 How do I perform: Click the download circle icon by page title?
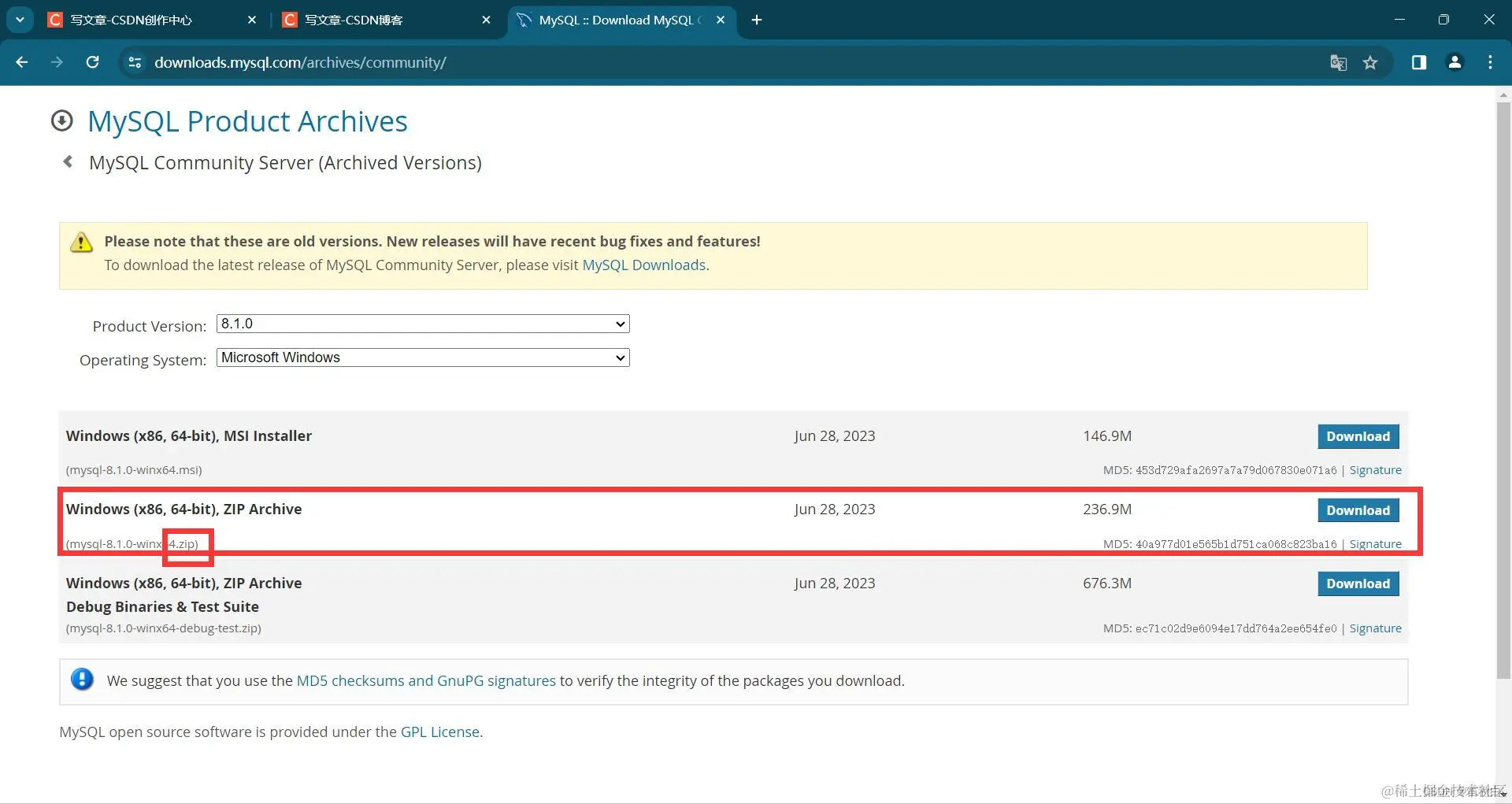[61, 120]
